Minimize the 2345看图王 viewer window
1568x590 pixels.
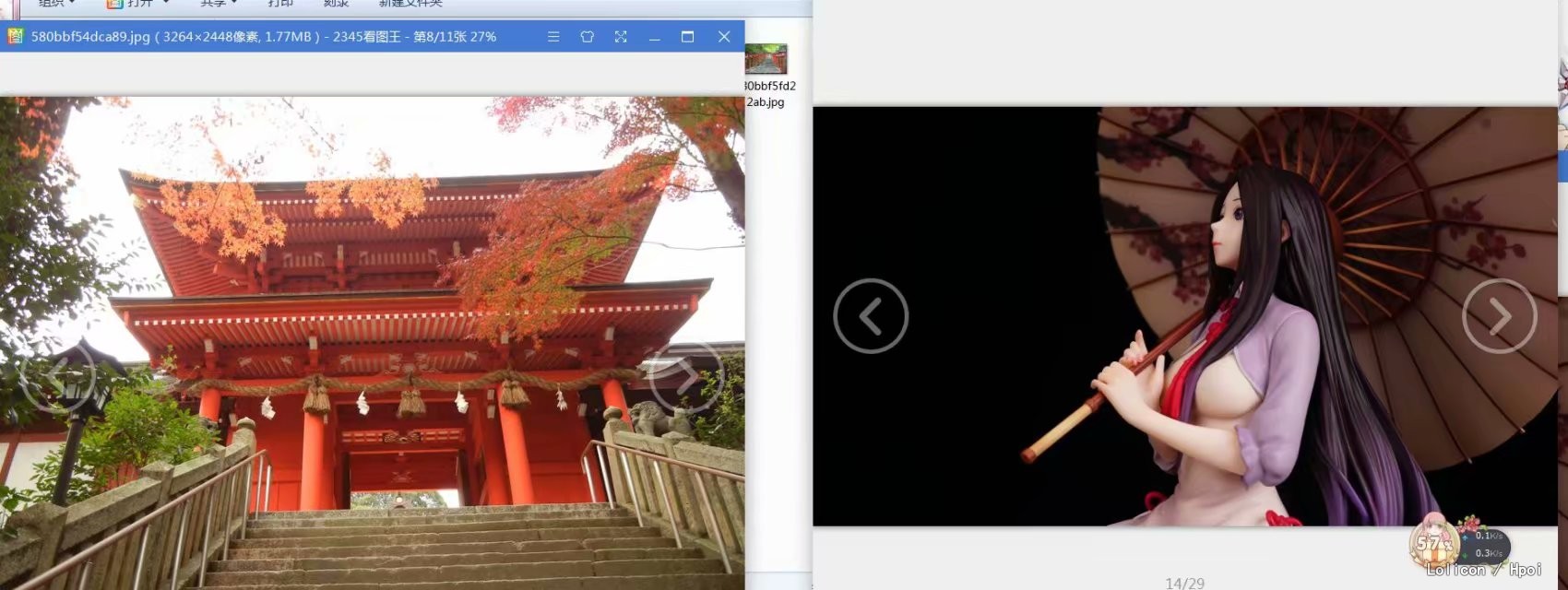pyautogui.click(x=654, y=37)
